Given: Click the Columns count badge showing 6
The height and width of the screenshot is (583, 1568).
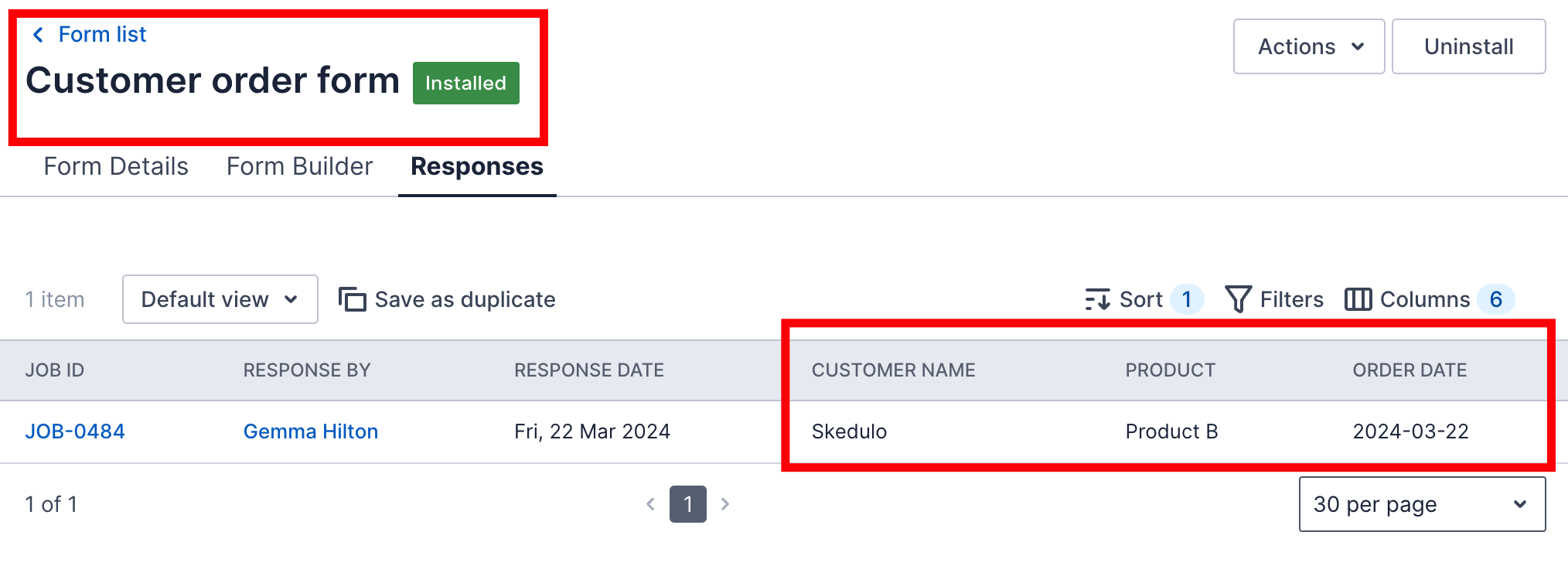Looking at the screenshot, I should [x=1498, y=299].
